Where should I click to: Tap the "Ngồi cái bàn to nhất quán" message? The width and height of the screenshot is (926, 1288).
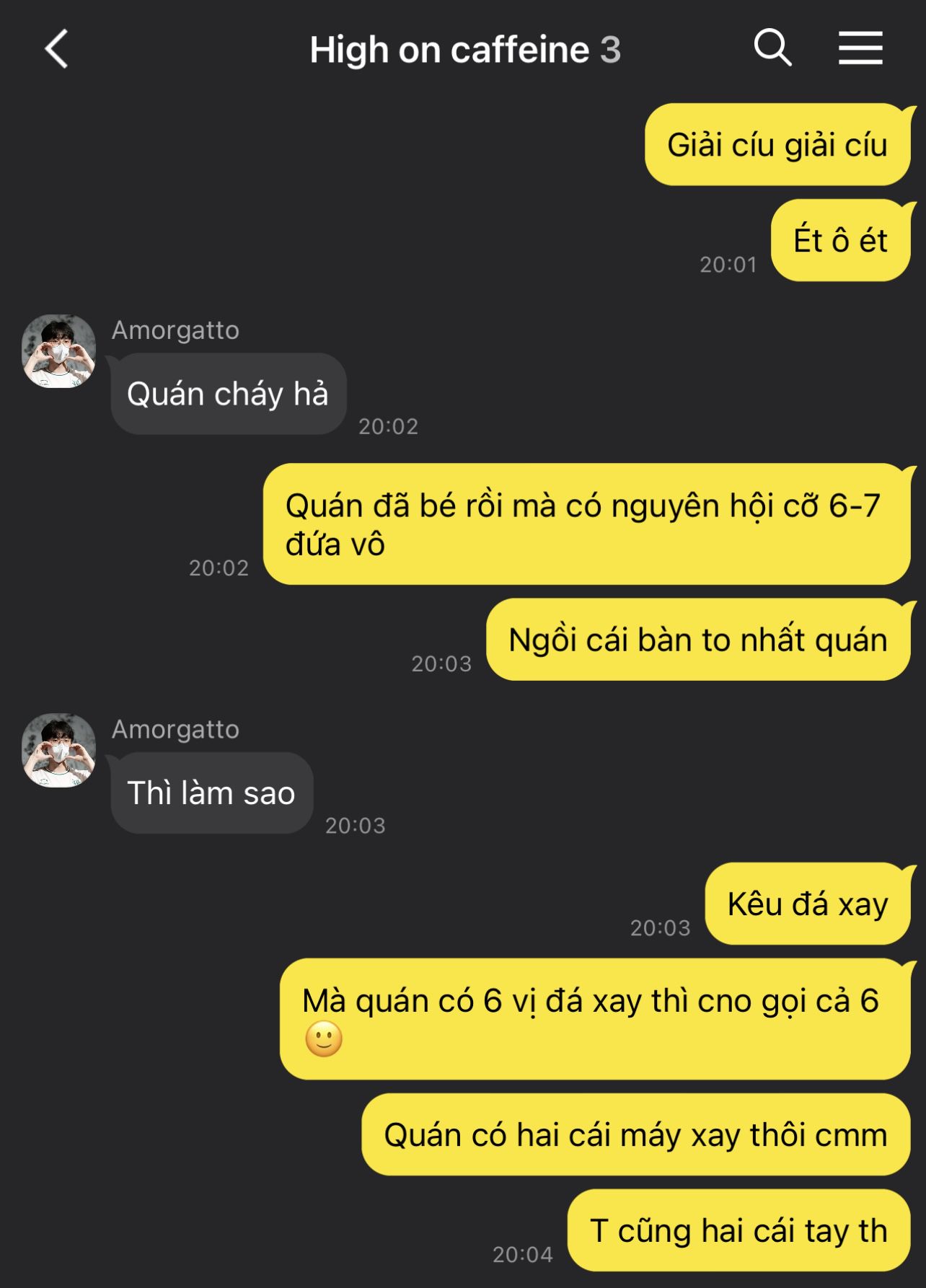point(698,639)
